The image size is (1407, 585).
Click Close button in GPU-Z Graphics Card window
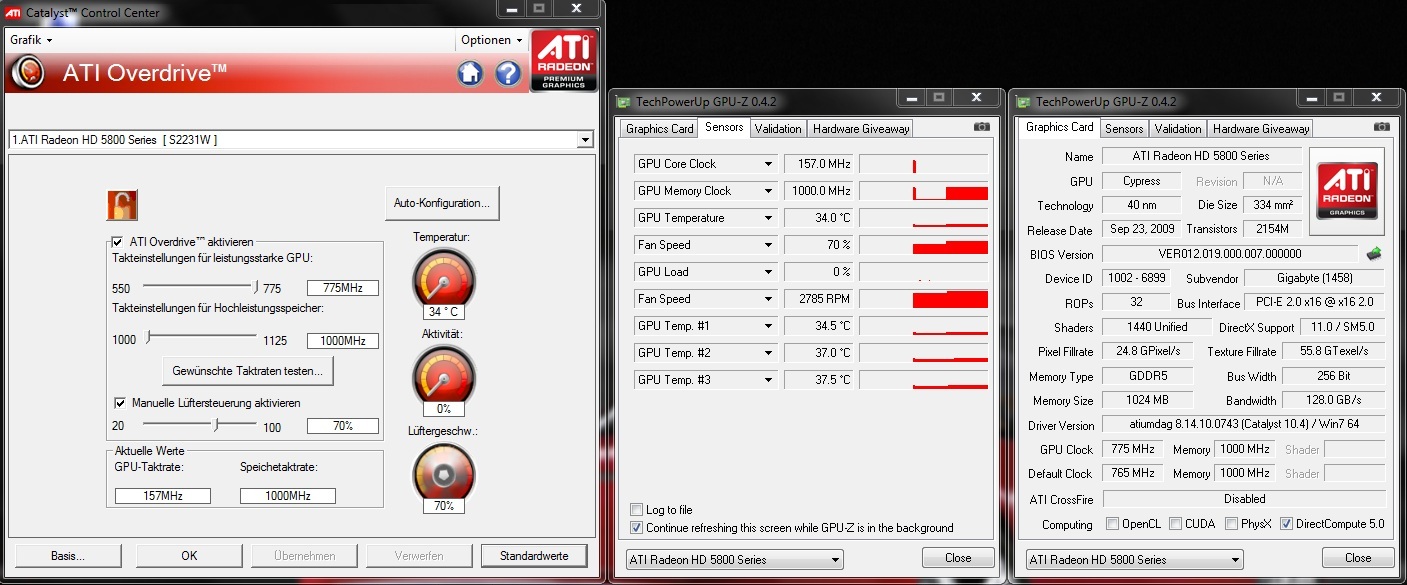pos(1358,558)
